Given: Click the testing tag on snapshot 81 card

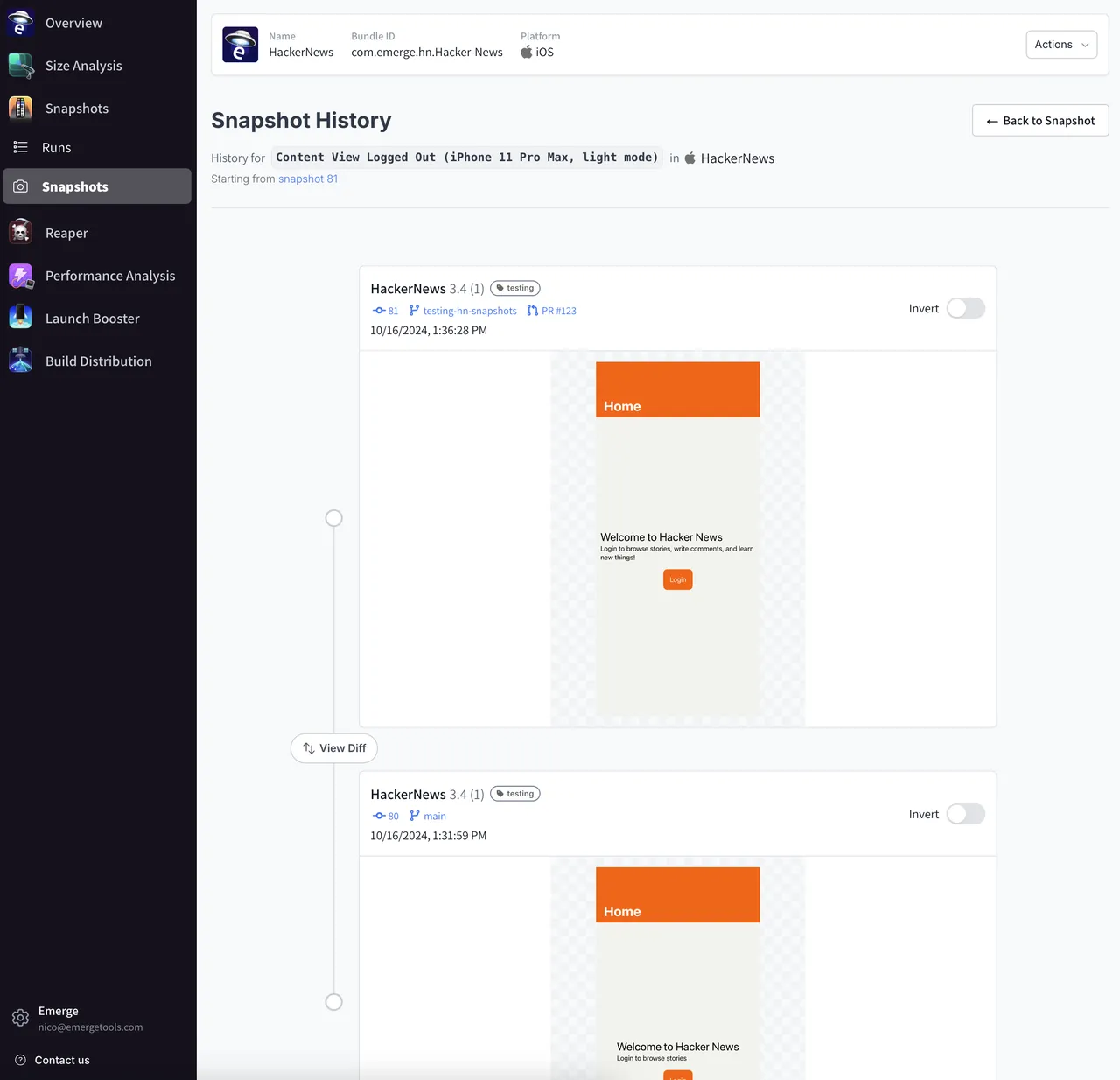Looking at the screenshot, I should point(515,288).
